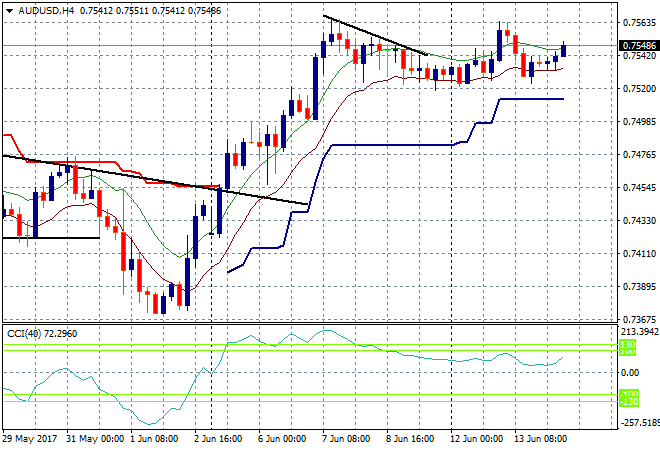Click the 29 May 2017 date label
Image resolution: width=660 pixels, height=450 pixels.
29,439
